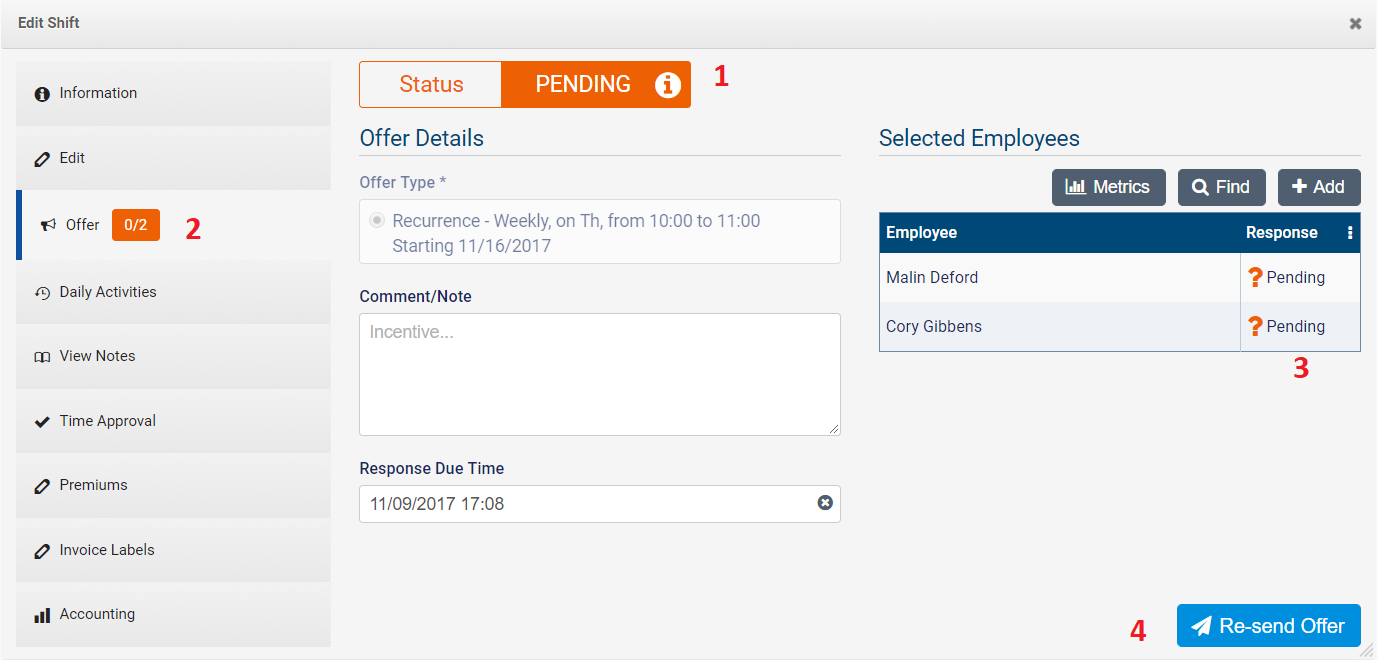Click the megaphone icon beside Offer
The image size is (1378, 662).
point(48,226)
